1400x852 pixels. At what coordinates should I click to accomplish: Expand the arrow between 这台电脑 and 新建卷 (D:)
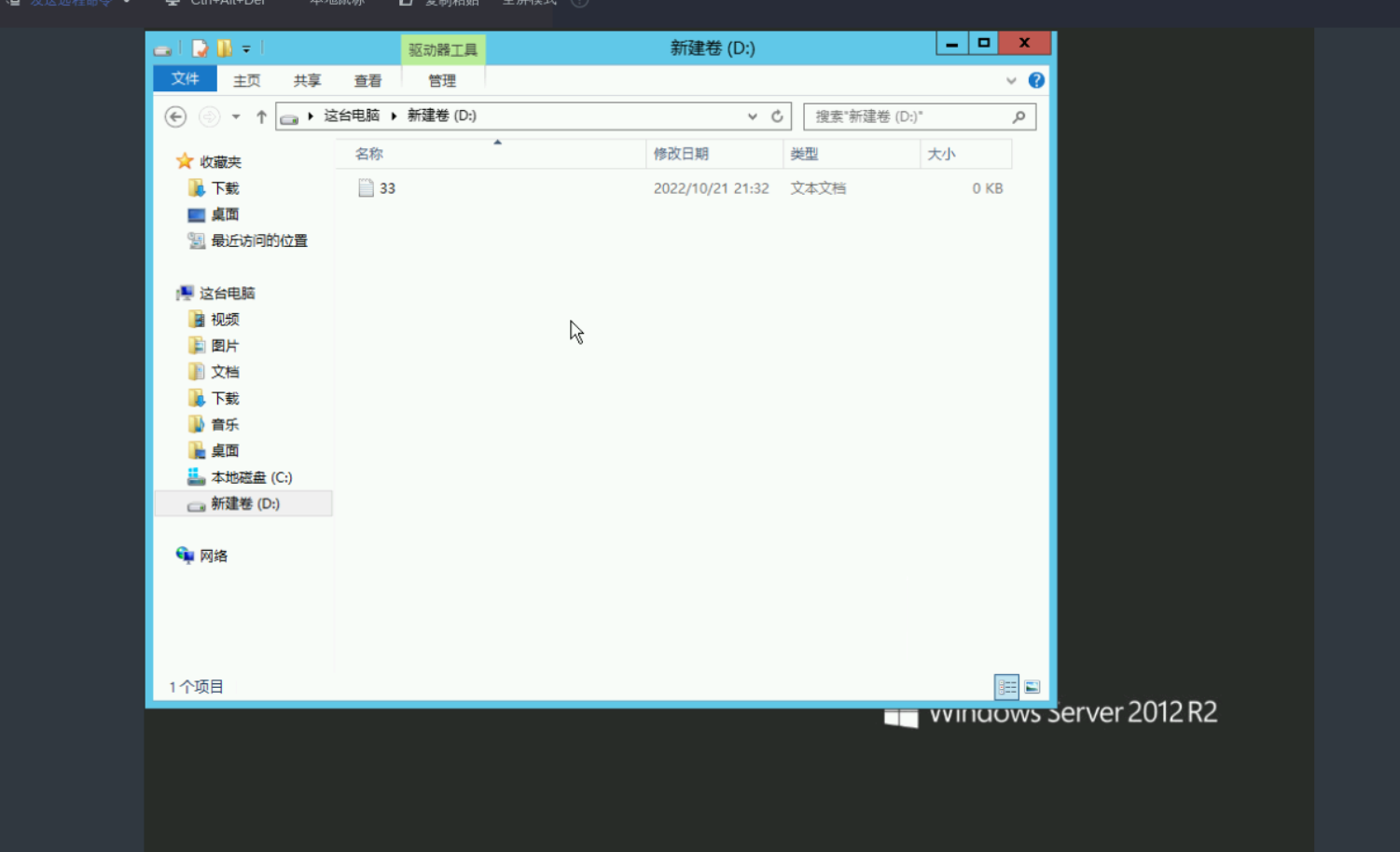pos(394,116)
